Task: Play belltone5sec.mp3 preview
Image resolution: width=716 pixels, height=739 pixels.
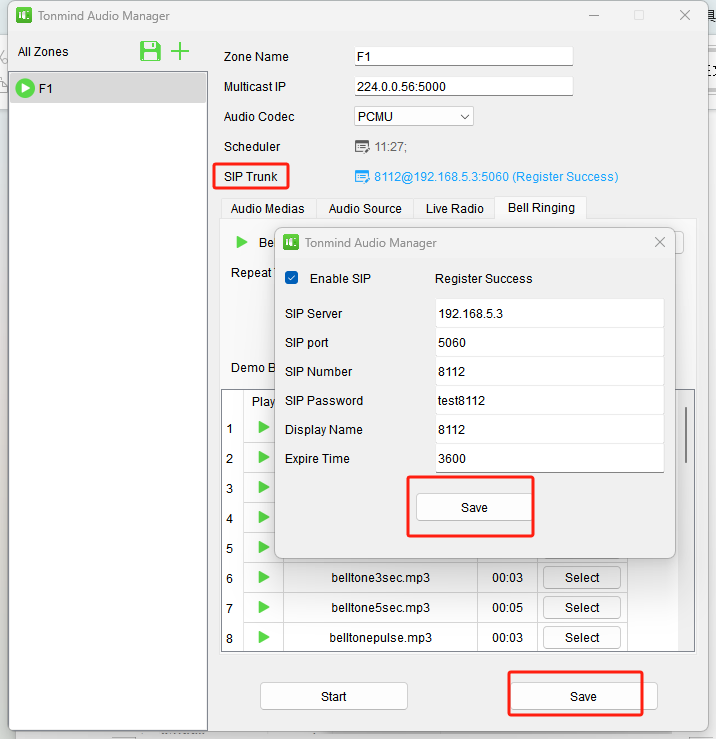Action: 264,607
